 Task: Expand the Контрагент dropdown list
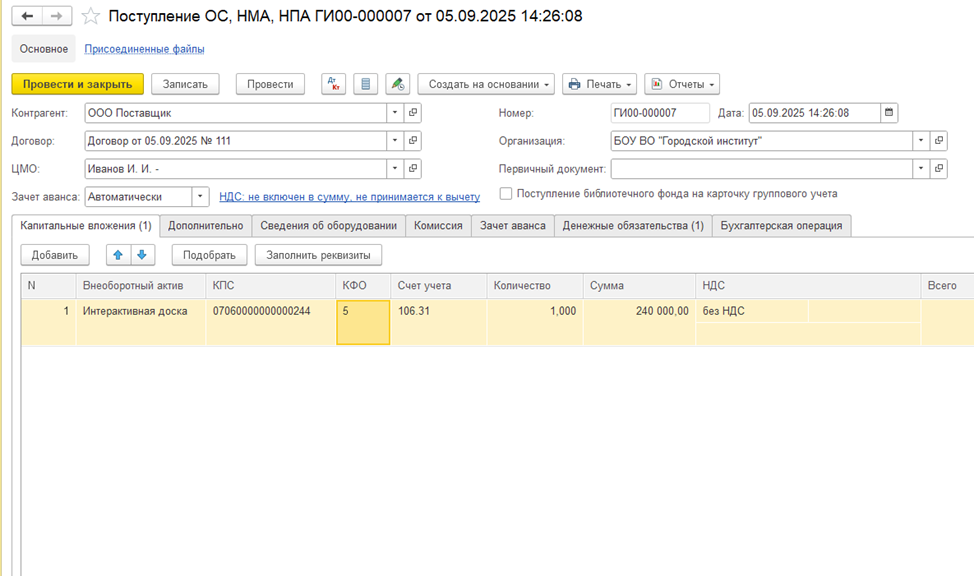point(395,113)
